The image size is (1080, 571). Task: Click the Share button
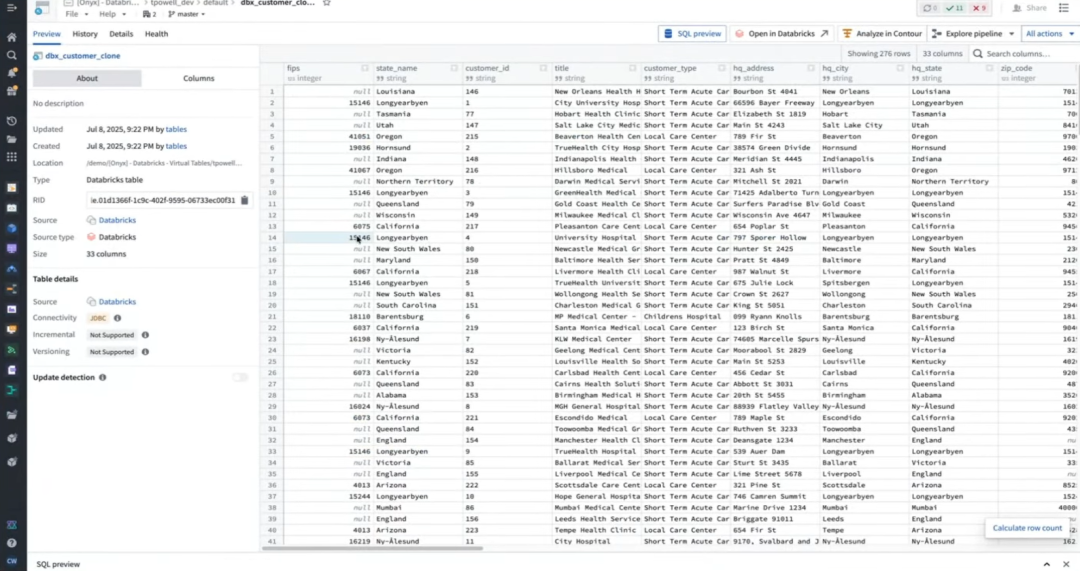click(x=1030, y=8)
